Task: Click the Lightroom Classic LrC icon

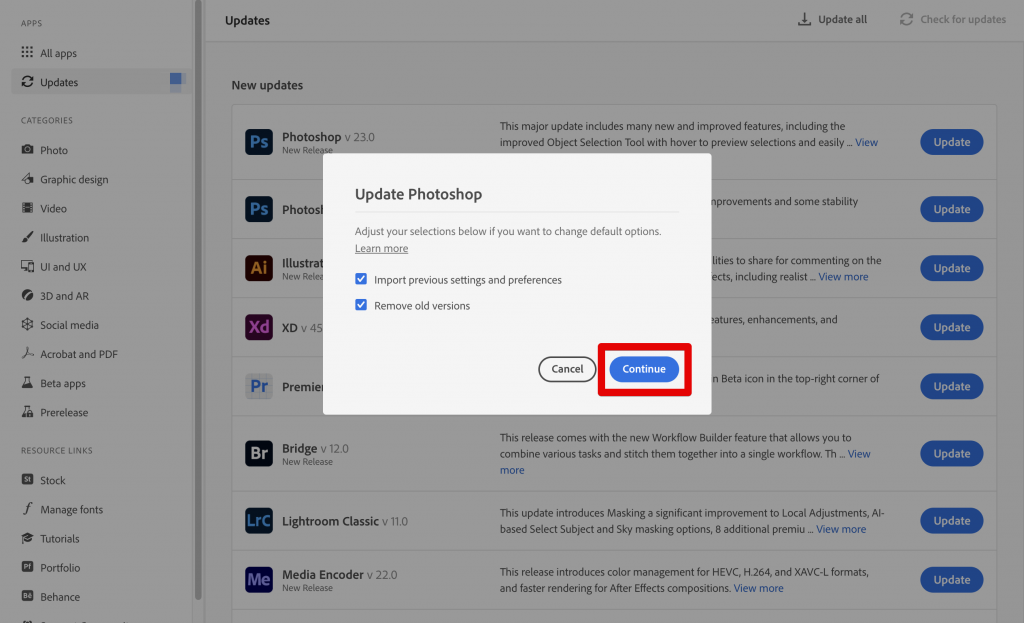Action: [259, 520]
